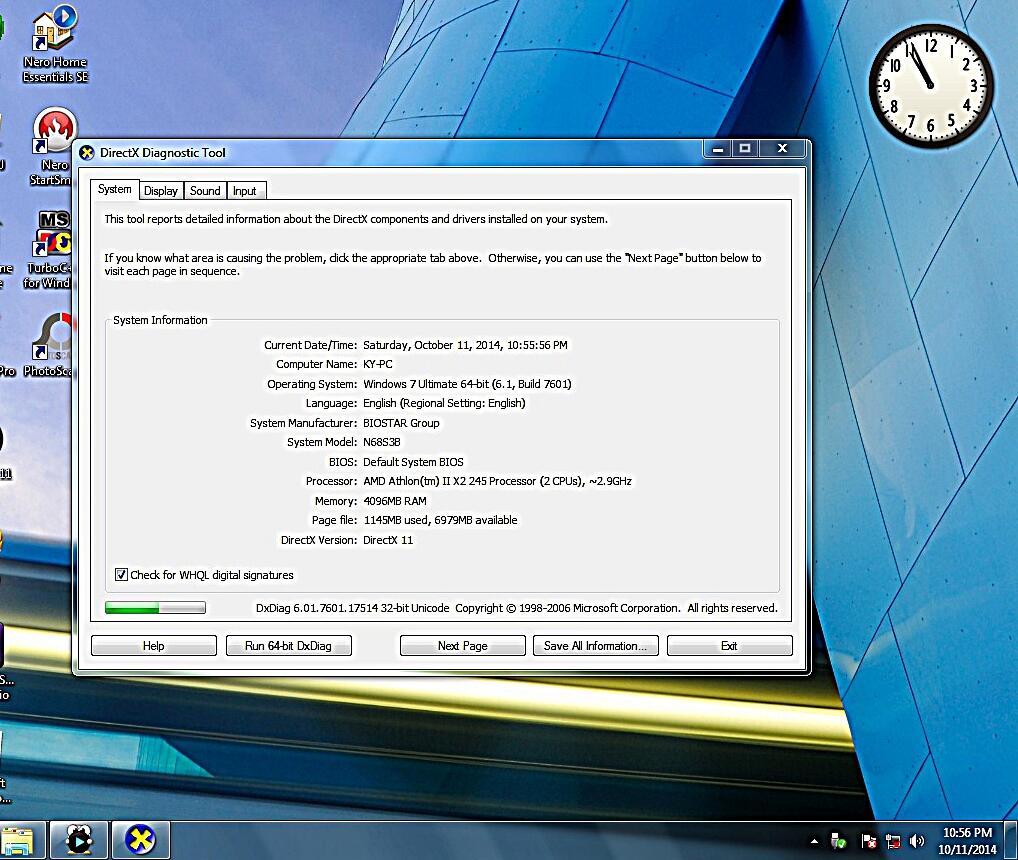Click the analog clock desktop gadget
Image resolution: width=1018 pixels, height=860 pixels.
tap(931, 86)
